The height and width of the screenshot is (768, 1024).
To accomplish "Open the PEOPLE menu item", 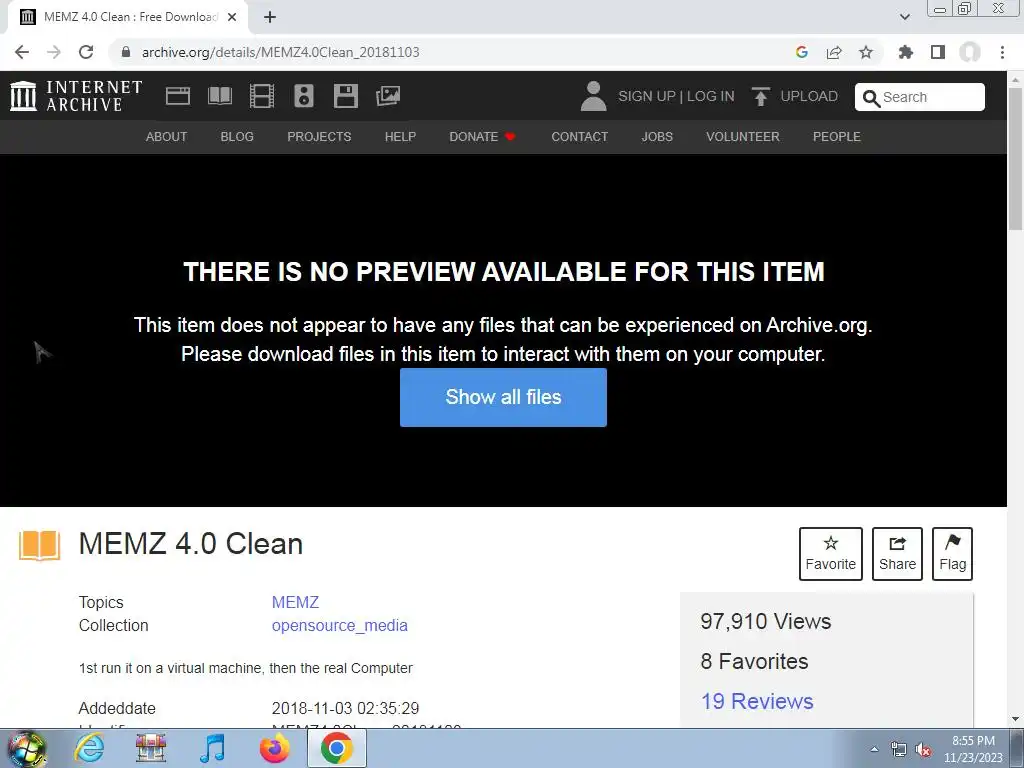I will [x=837, y=136].
